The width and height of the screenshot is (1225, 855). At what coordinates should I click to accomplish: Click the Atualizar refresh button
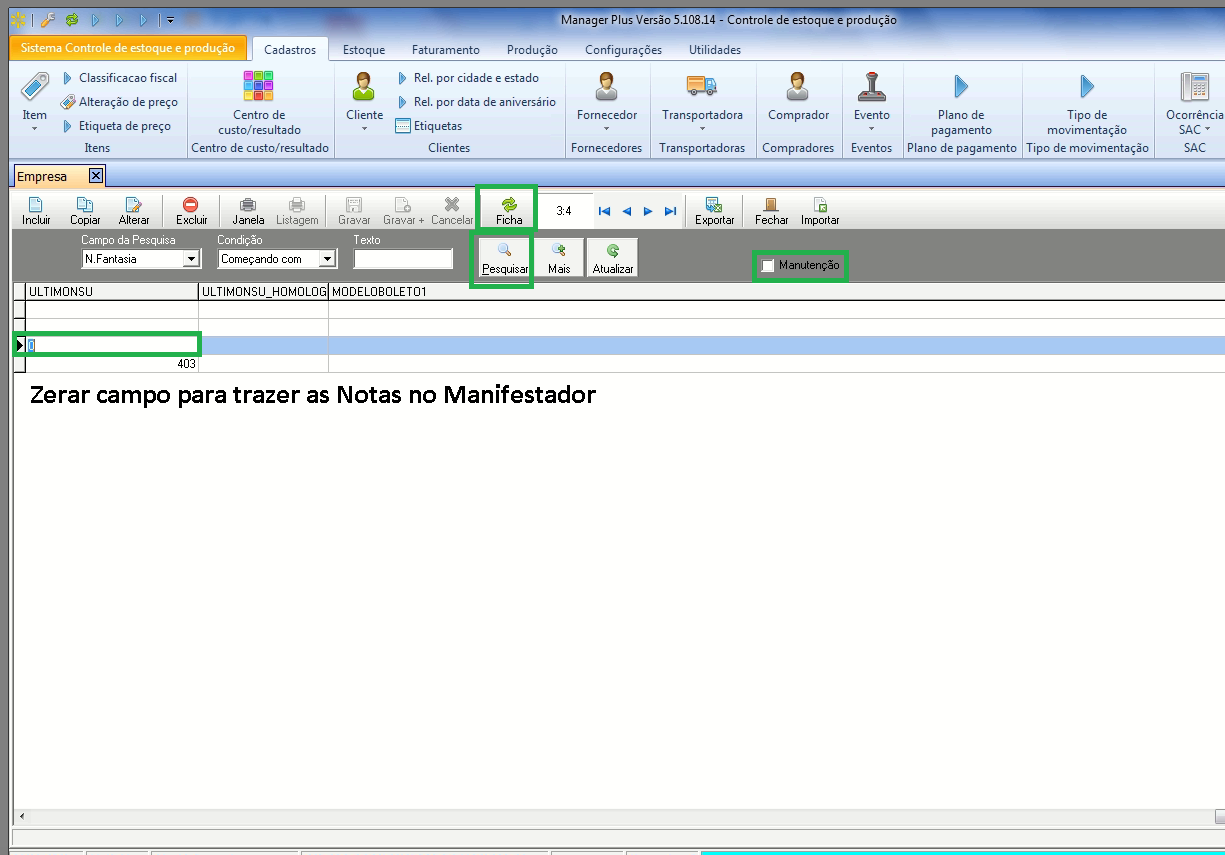[x=613, y=257]
